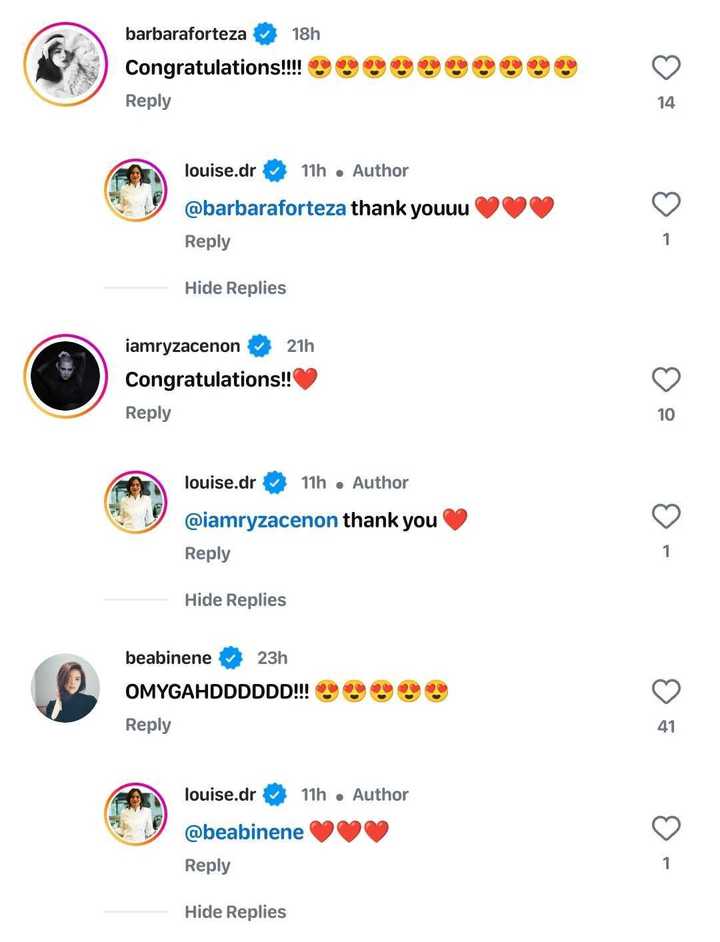Collapse replies under barbaraforteza's comment

[x=235, y=288]
